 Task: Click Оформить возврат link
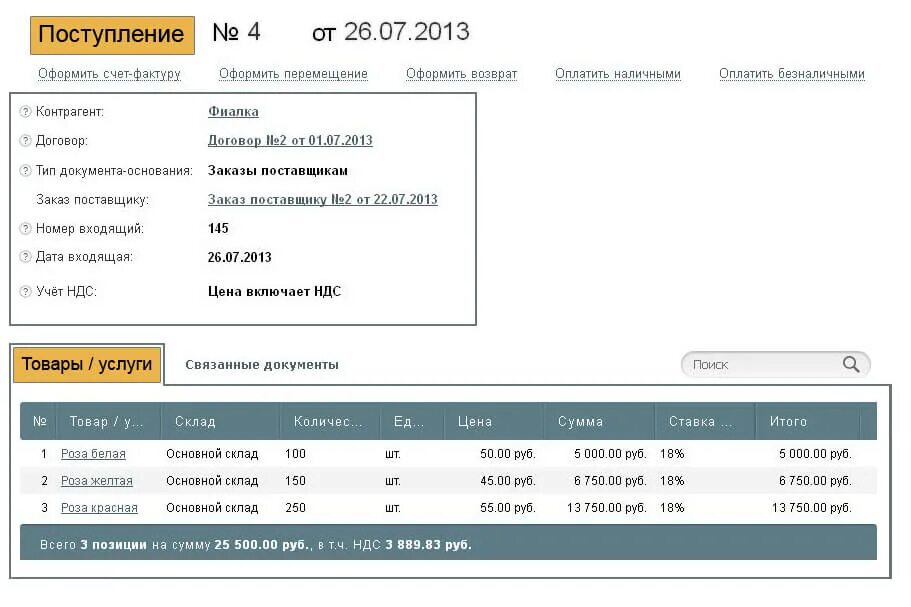point(461,74)
